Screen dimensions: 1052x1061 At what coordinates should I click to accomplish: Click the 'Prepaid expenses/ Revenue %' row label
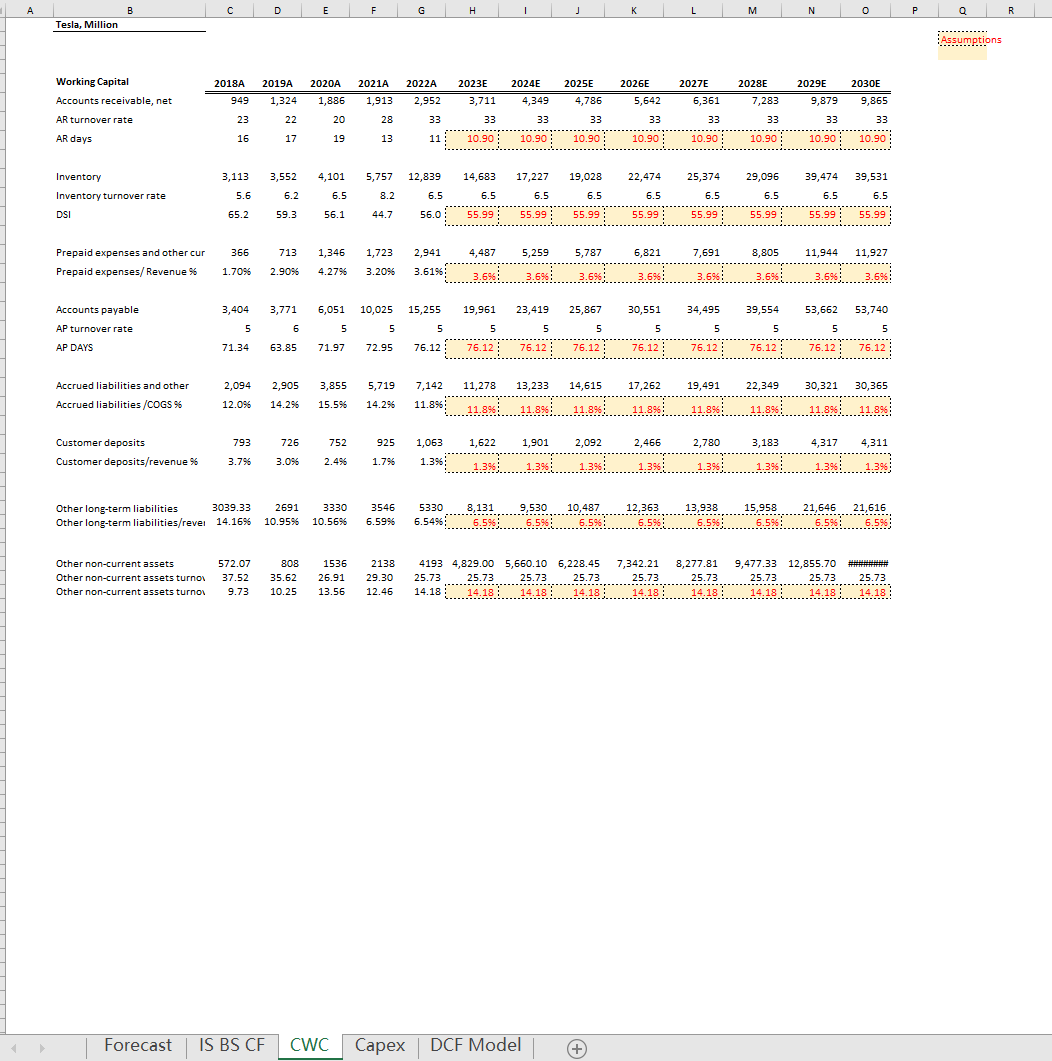127,271
